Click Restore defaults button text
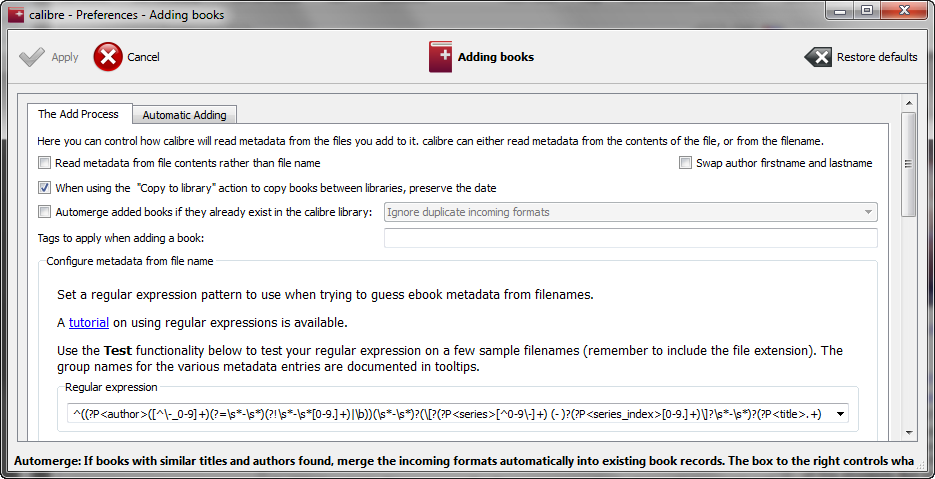The height and width of the screenshot is (479, 935). pyautogui.click(x=877, y=57)
